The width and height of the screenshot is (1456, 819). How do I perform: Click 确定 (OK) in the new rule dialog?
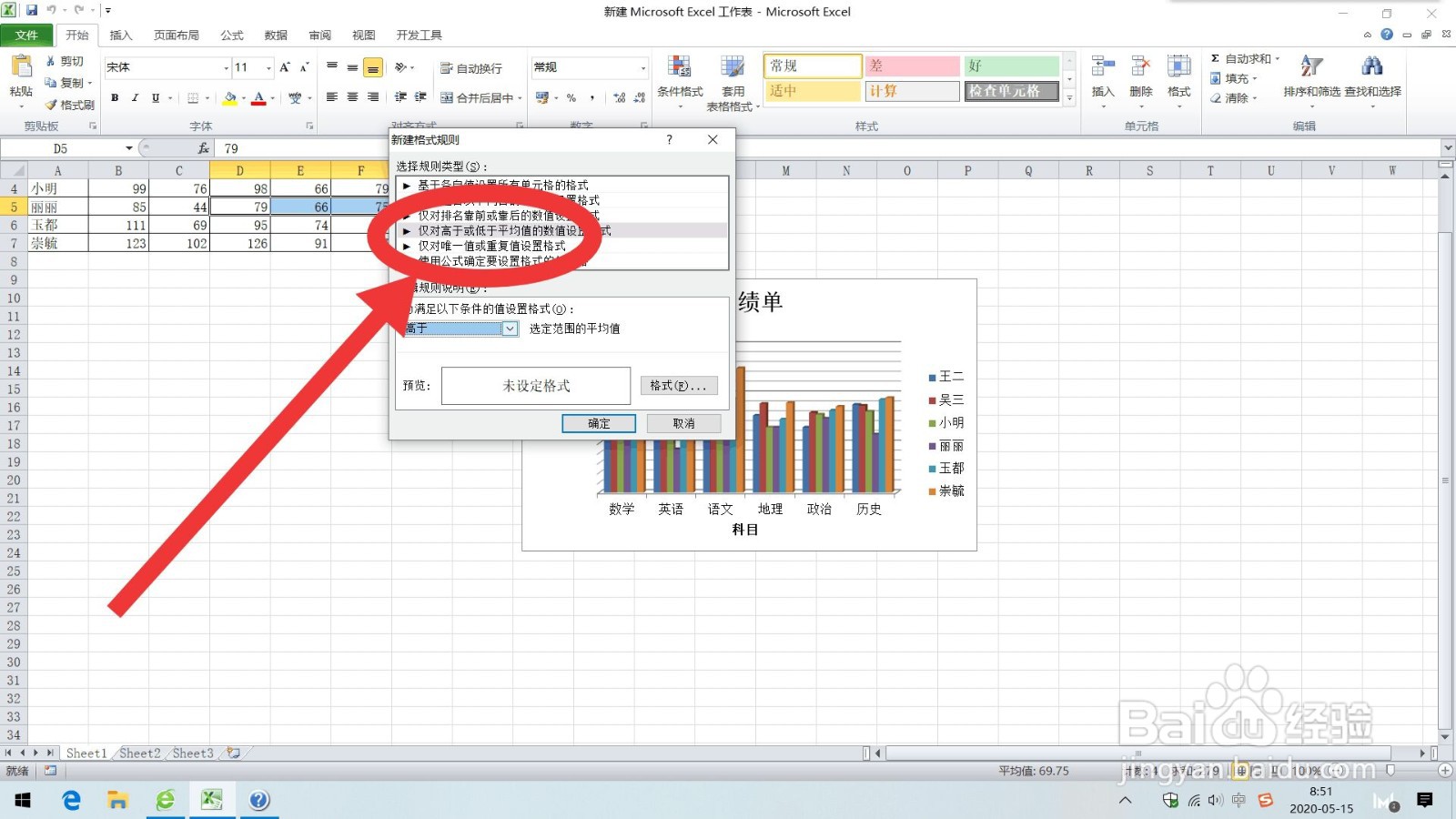point(599,423)
